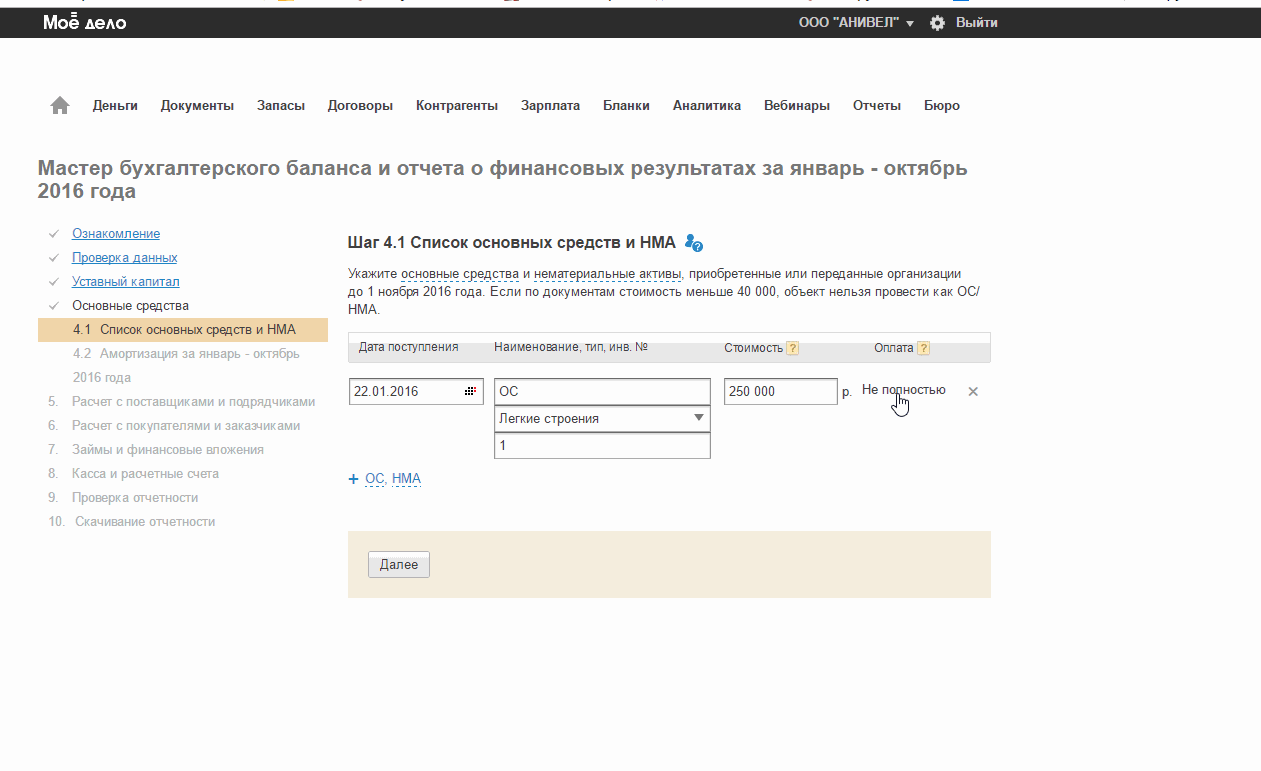Open settings gear icon in header
The image size is (1261, 771).
[x=937, y=22]
